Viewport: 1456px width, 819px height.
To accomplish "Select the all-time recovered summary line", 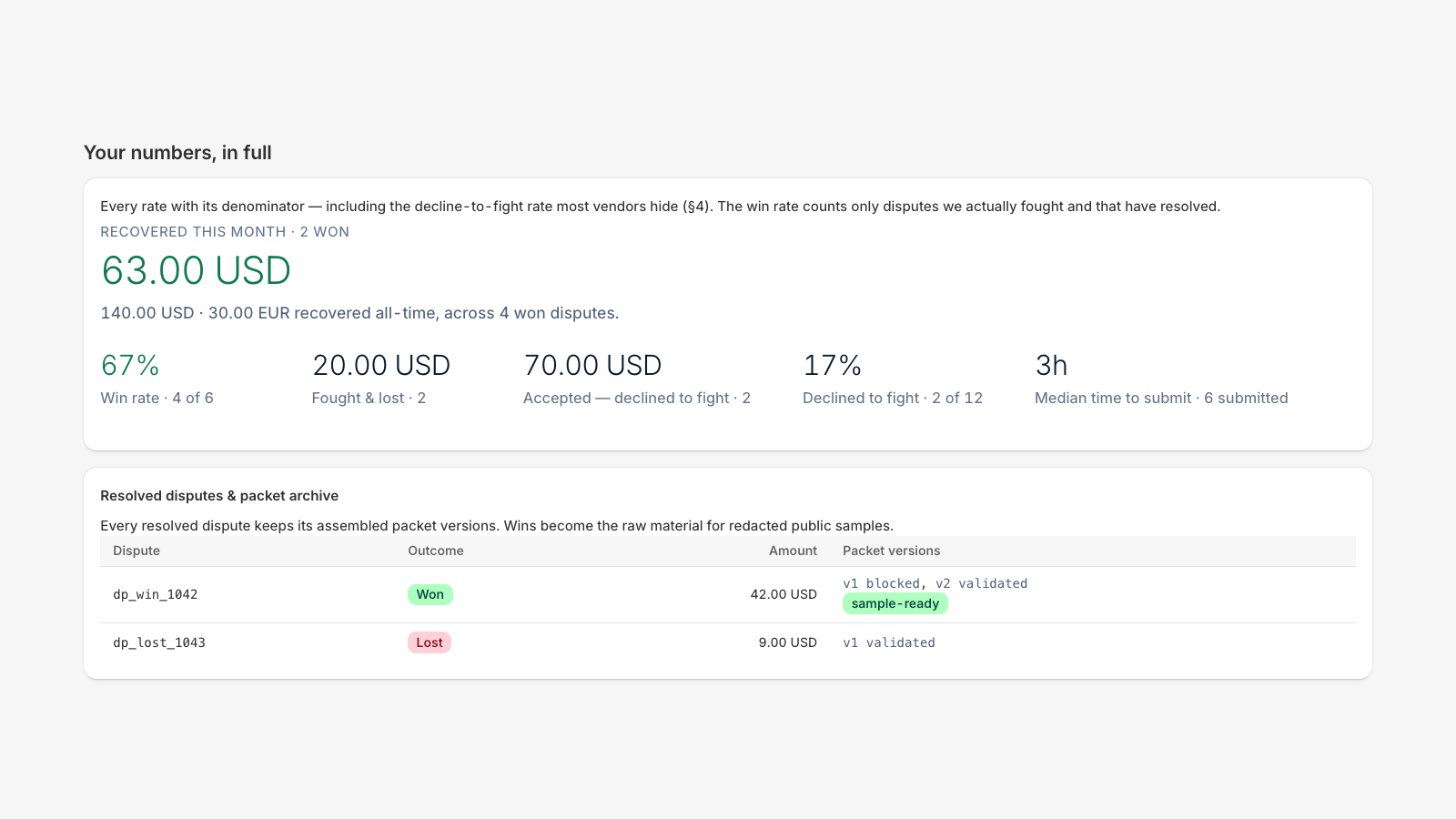I will tap(359, 313).
